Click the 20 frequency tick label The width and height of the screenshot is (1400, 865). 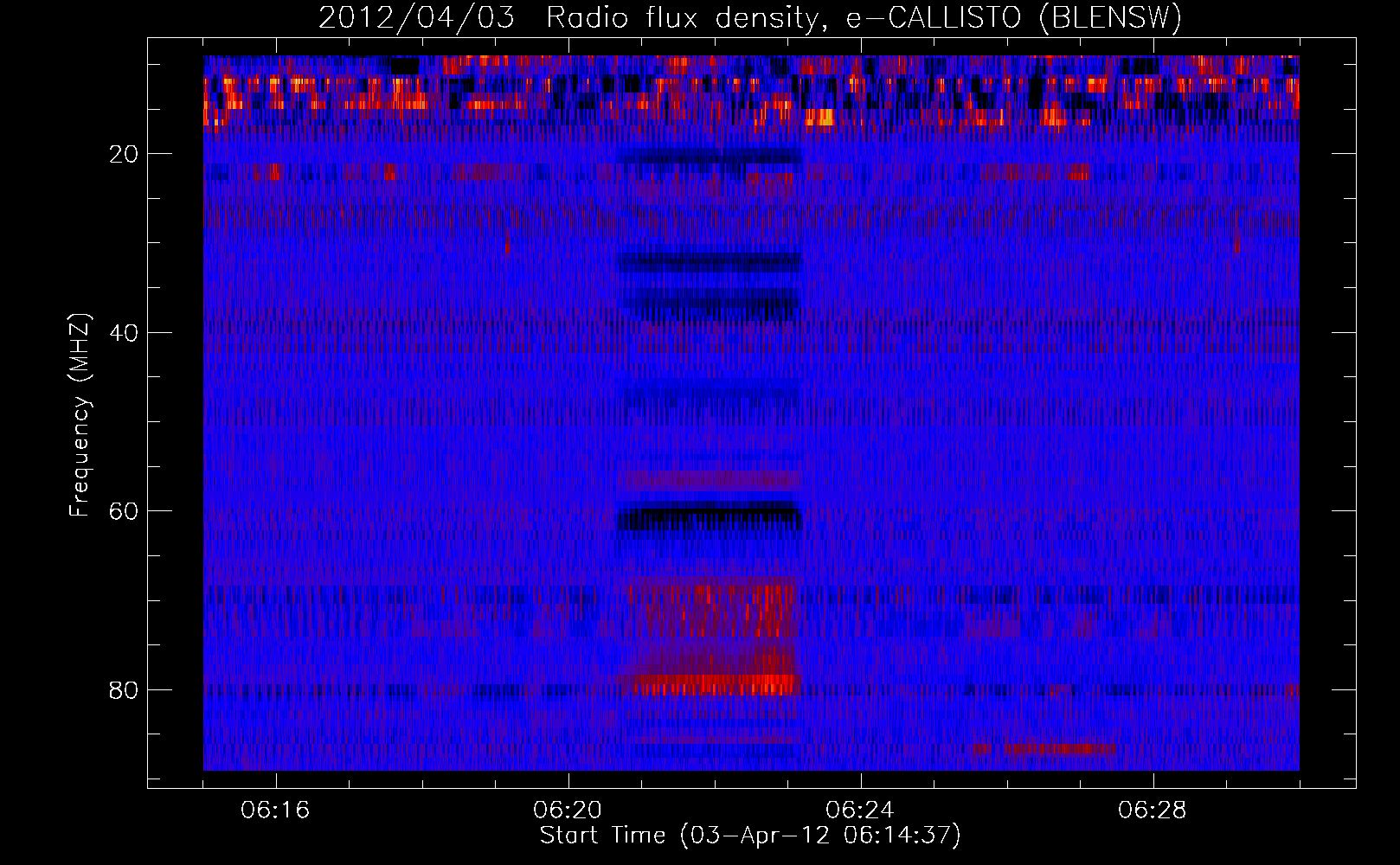tap(124, 155)
